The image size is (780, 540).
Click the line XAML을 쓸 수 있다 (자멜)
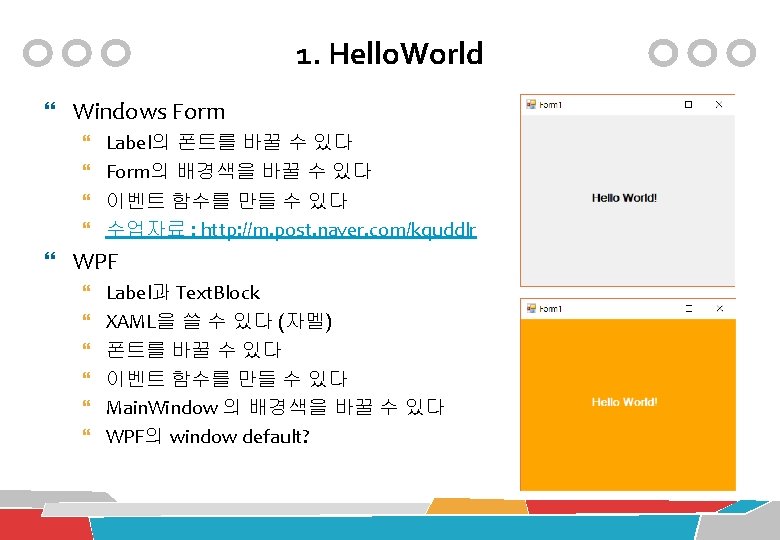tap(219, 321)
